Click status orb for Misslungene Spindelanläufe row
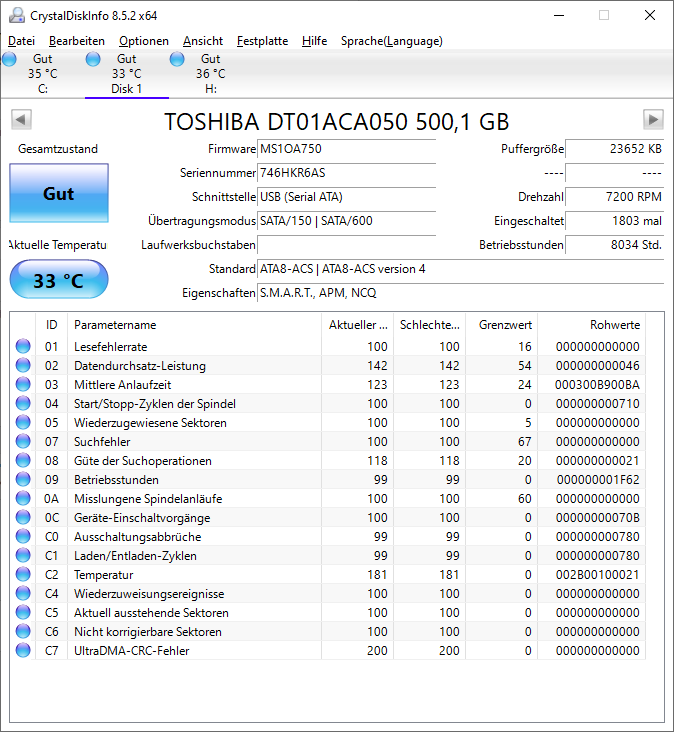 (x=23, y=499)
